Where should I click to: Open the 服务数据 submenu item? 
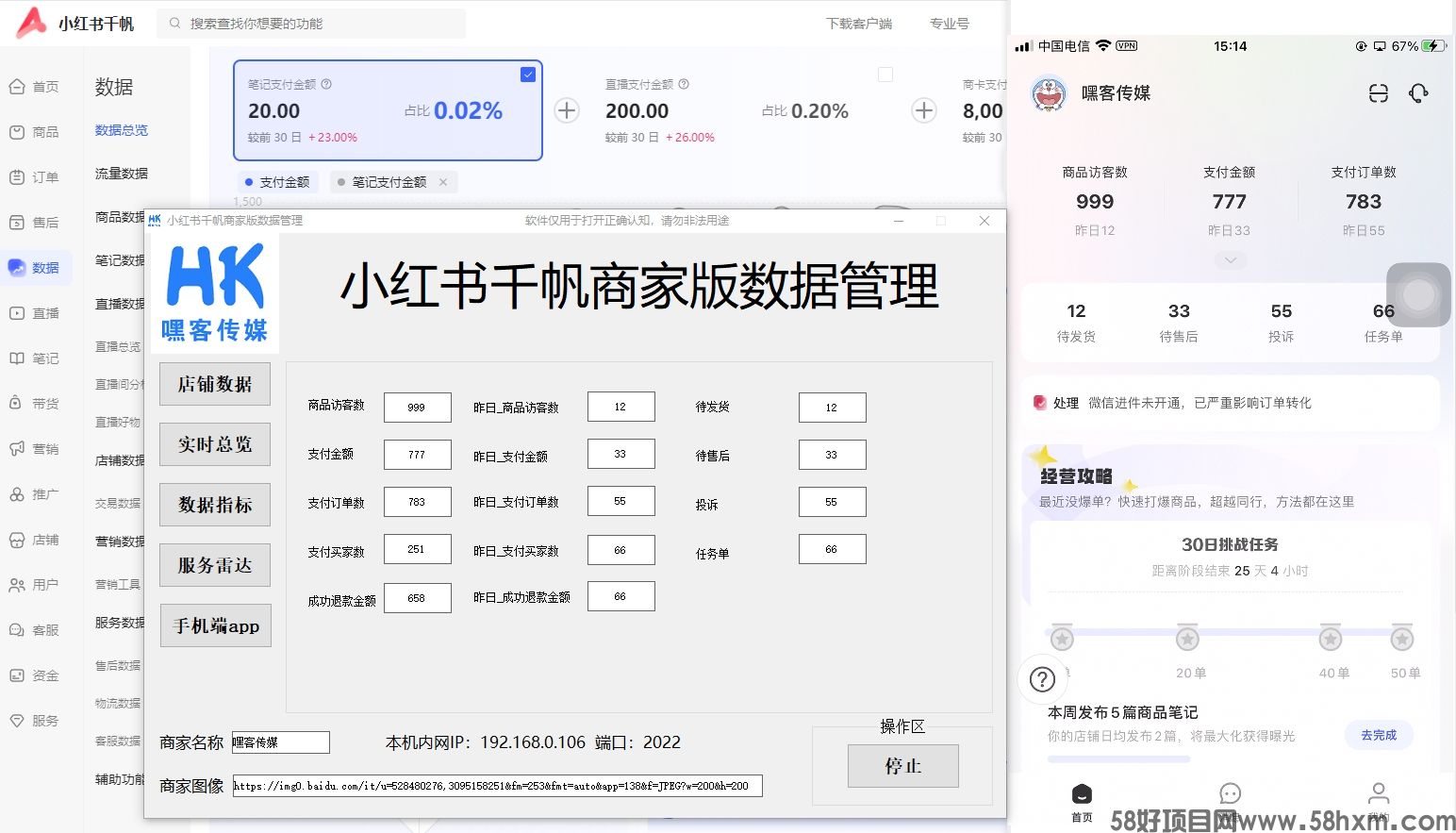coord(120,623)
